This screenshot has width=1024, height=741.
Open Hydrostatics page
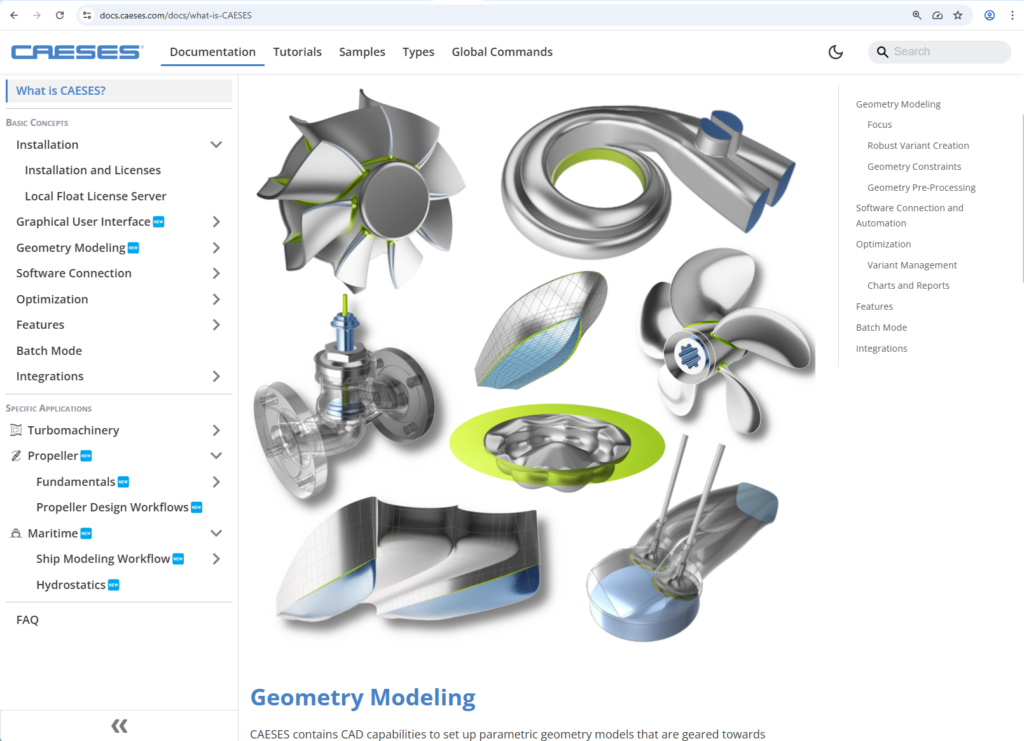(71, 585)
